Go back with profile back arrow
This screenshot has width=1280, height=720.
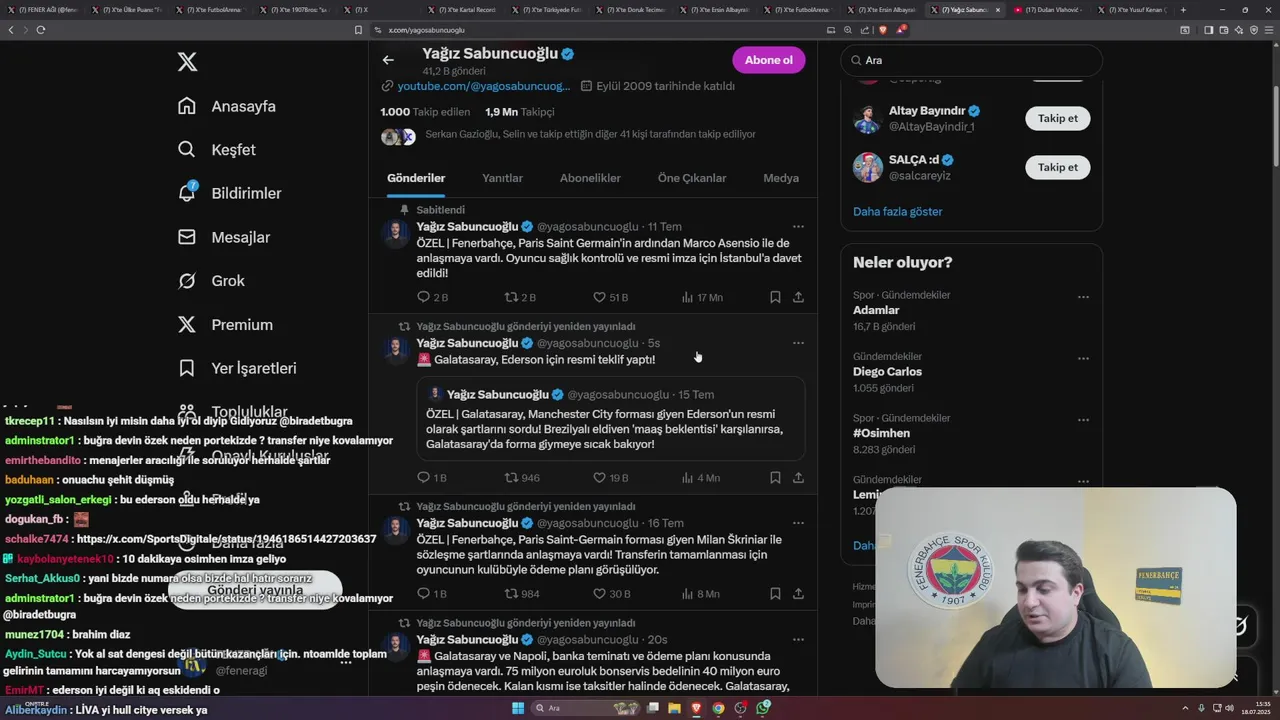click(388, 60)
